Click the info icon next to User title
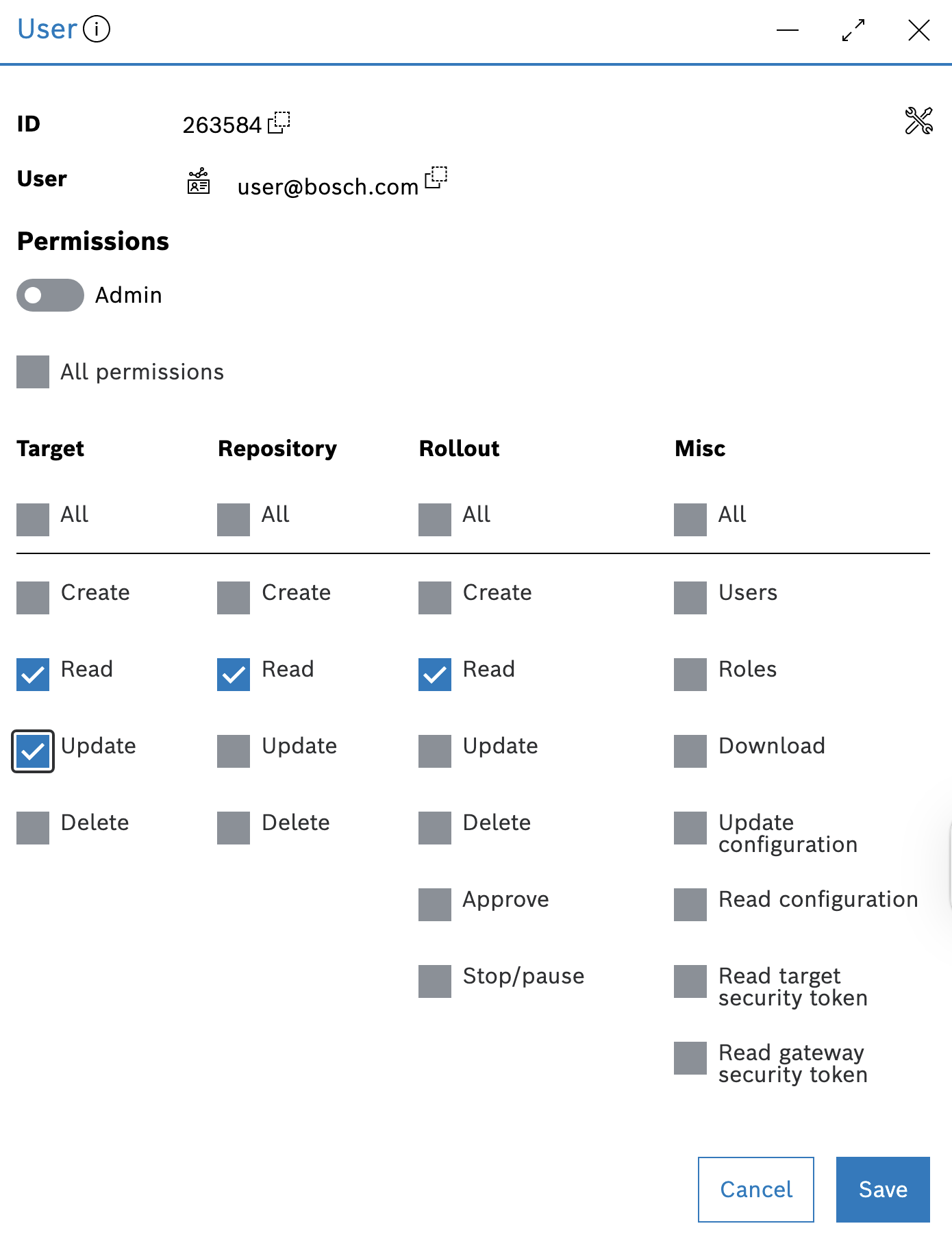The width and height of the screenshot is (952, 1252). click(97, 29)
